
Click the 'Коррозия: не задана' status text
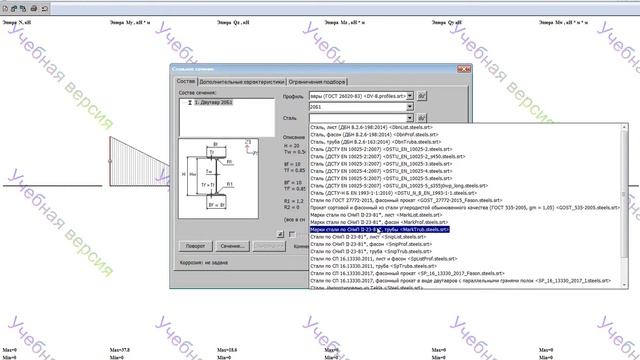coord(204,262)
